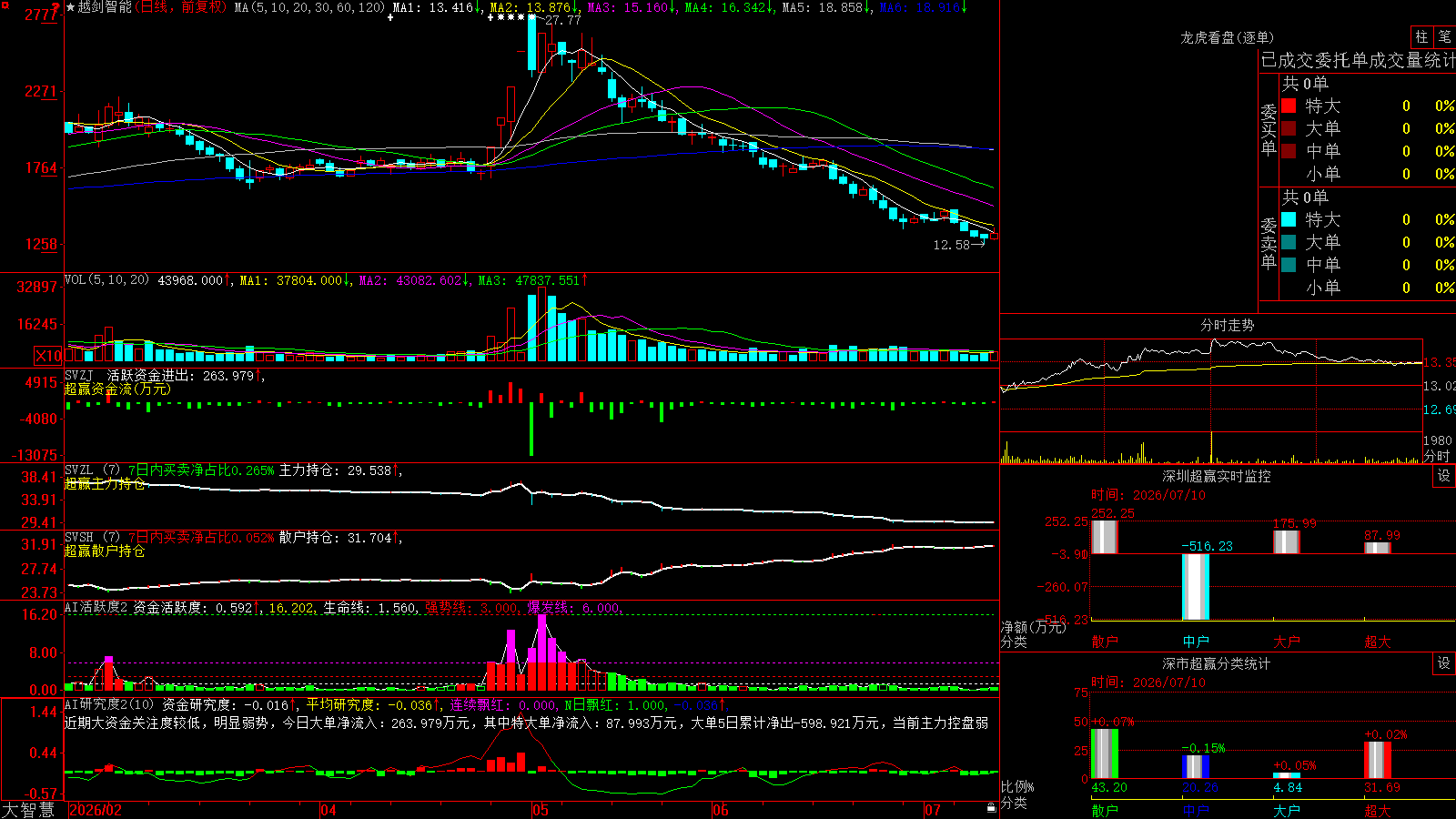Click the AI活跃度2 indicator name

point(96,607)
